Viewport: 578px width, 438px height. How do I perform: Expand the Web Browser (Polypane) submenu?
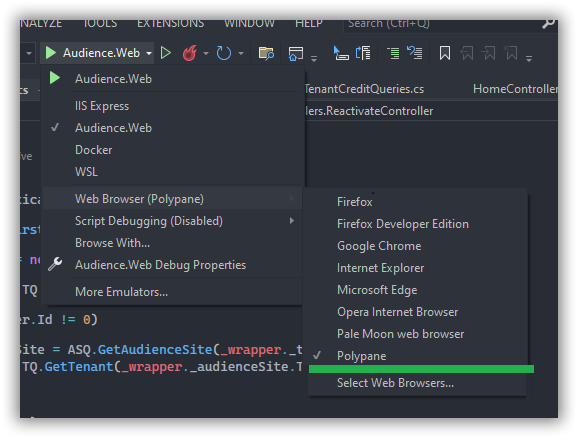(x=173, y=199)
